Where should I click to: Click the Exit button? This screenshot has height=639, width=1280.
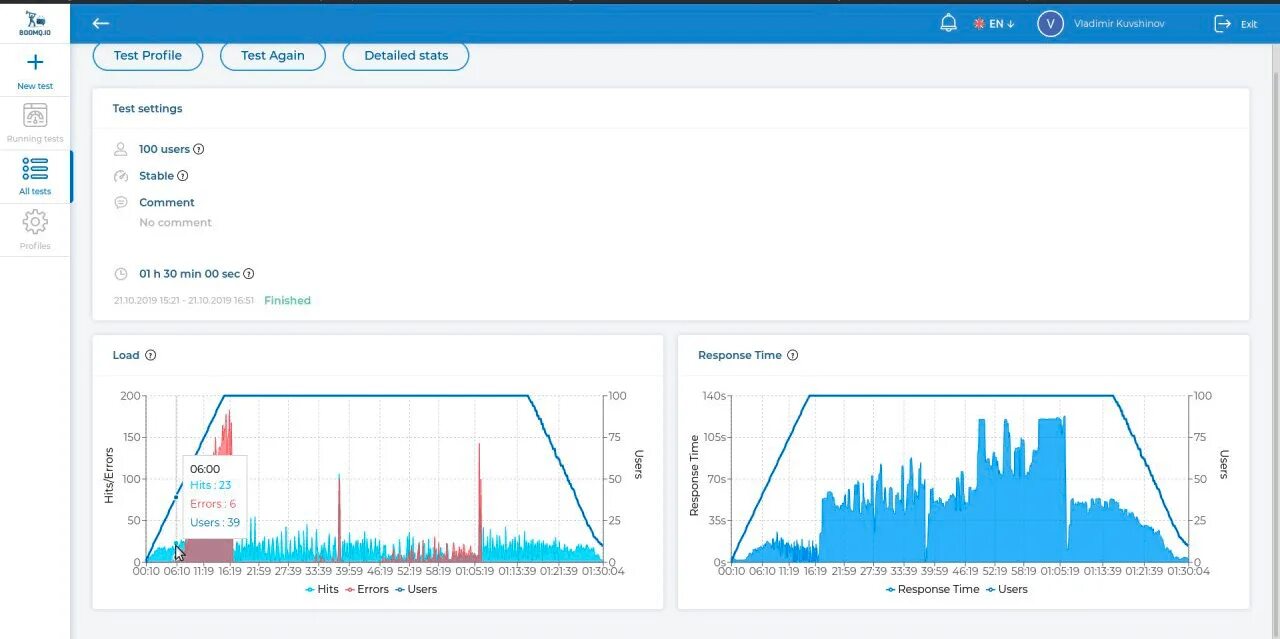pyautogui.click(x=1236, y=24)
